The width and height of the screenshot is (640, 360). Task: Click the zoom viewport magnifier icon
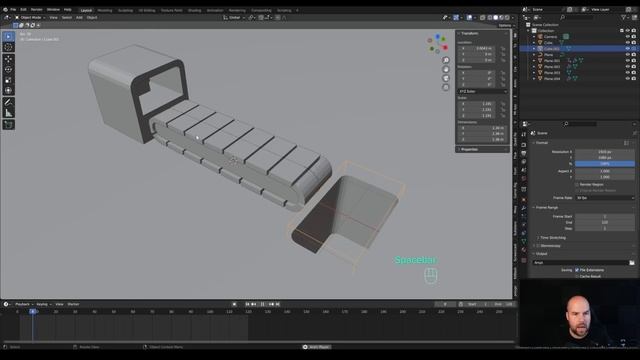[x=446, y=60]
